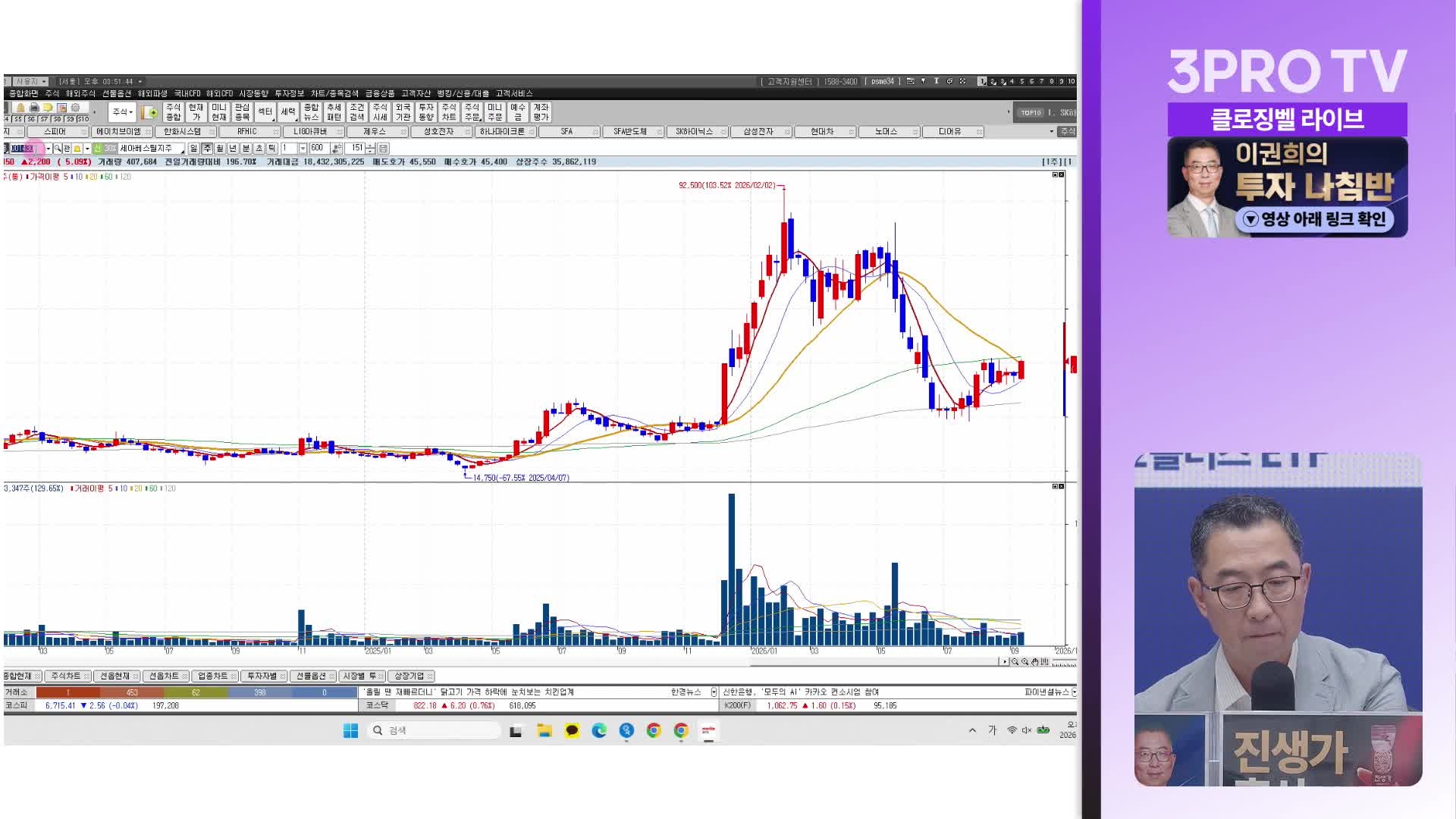Click the 계좌평가 toolbar button

pyautogui.click(x=541, y=112)
